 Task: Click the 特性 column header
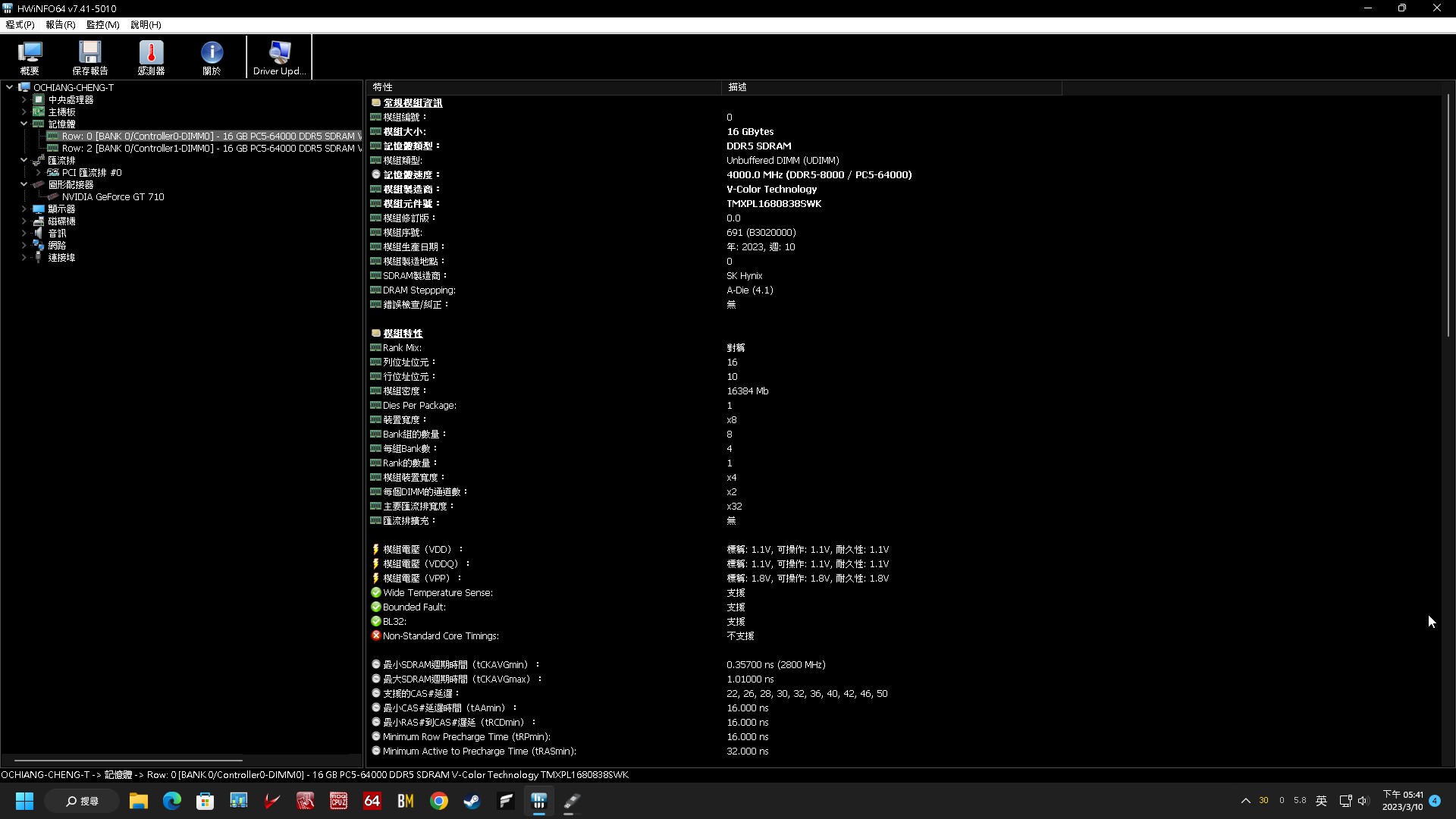pos(544,87)
